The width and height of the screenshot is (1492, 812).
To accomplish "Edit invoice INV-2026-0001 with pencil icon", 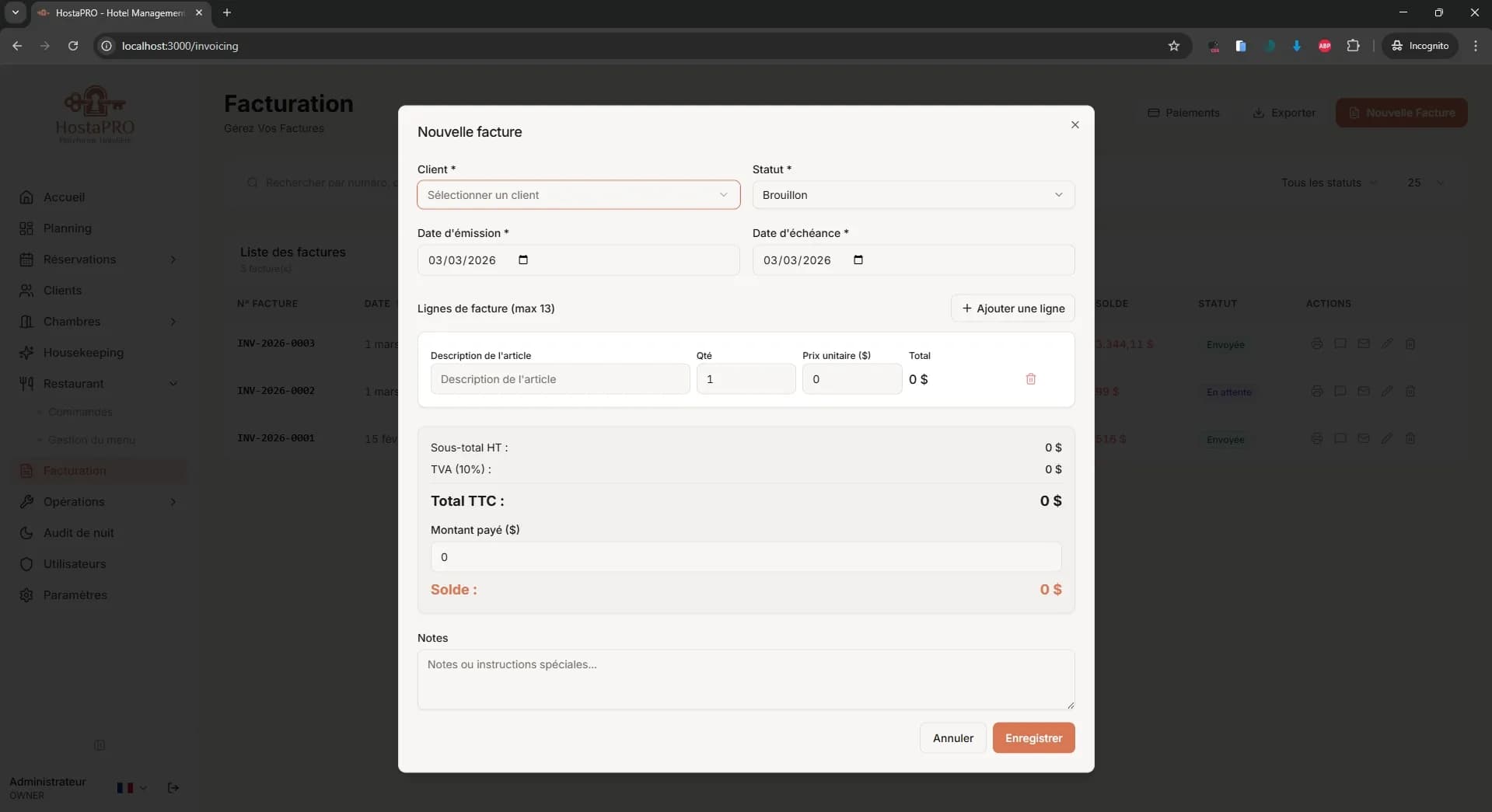I will coord(1388,438).
